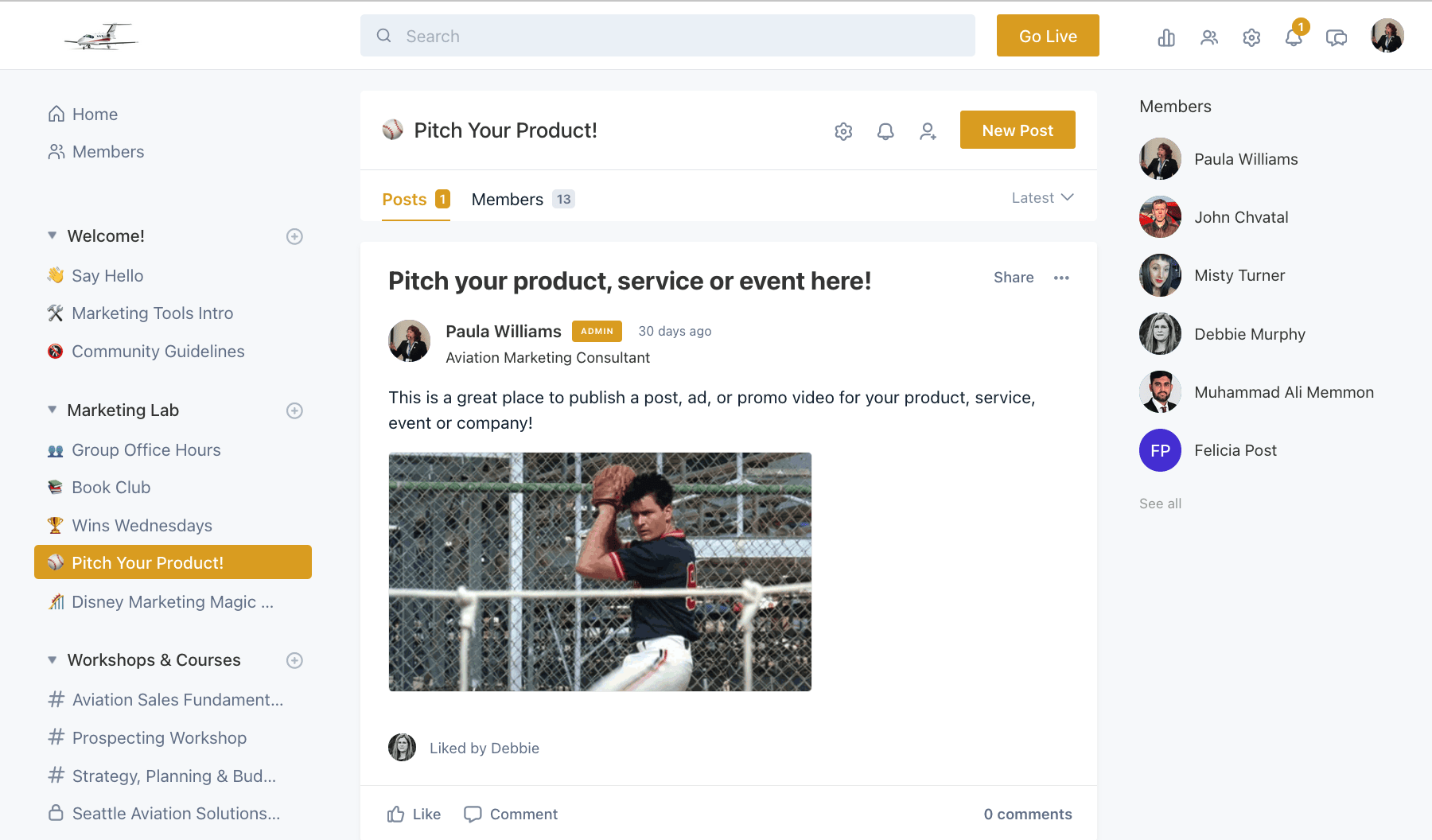Open the admin settings gear in the top bar
The height and width of the screenshot is (840, 1432).
1251,37
